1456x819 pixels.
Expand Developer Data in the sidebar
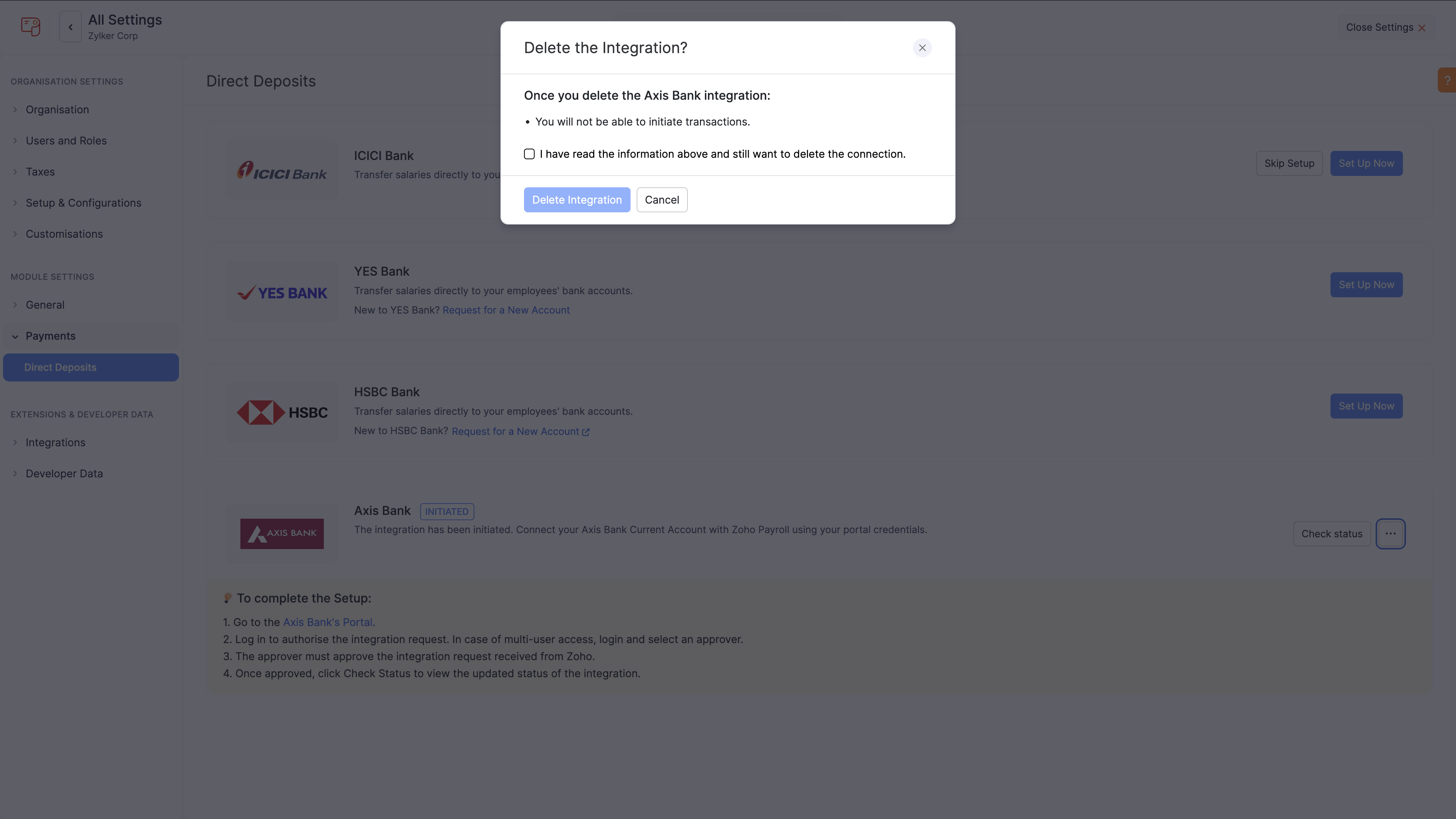point(64,473)
